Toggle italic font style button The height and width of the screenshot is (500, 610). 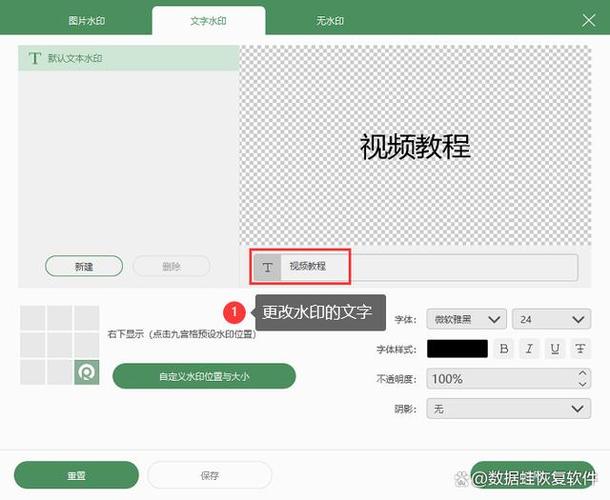pyautogui.click(x=530, y=349)
